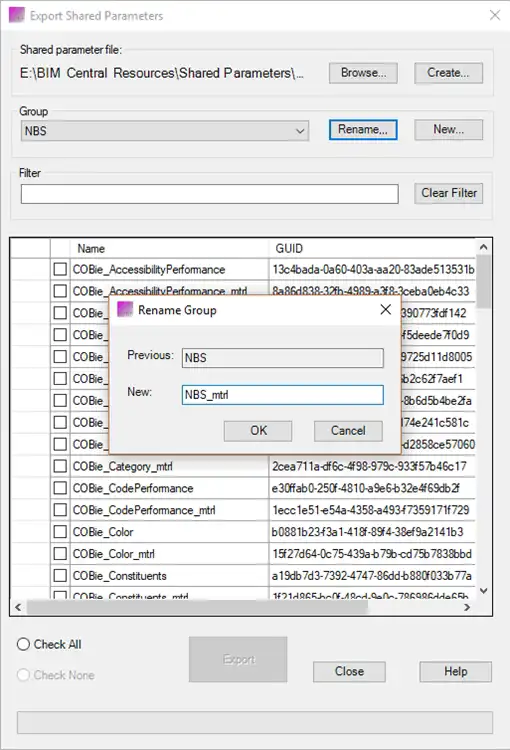Click the GUID cell starting with 13c4bada
The height and width of the screenshot is (750, 510).
[x=373, y=269]
